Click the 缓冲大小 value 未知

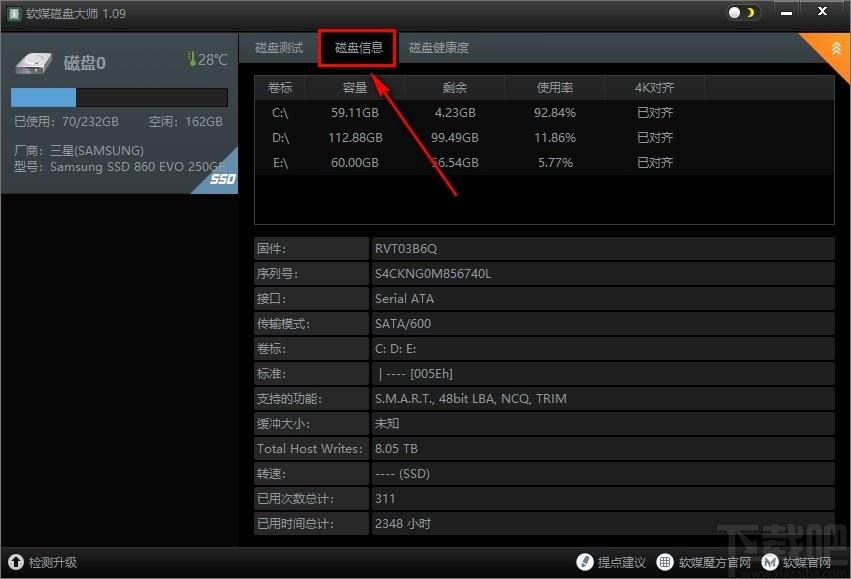(387, 424)
